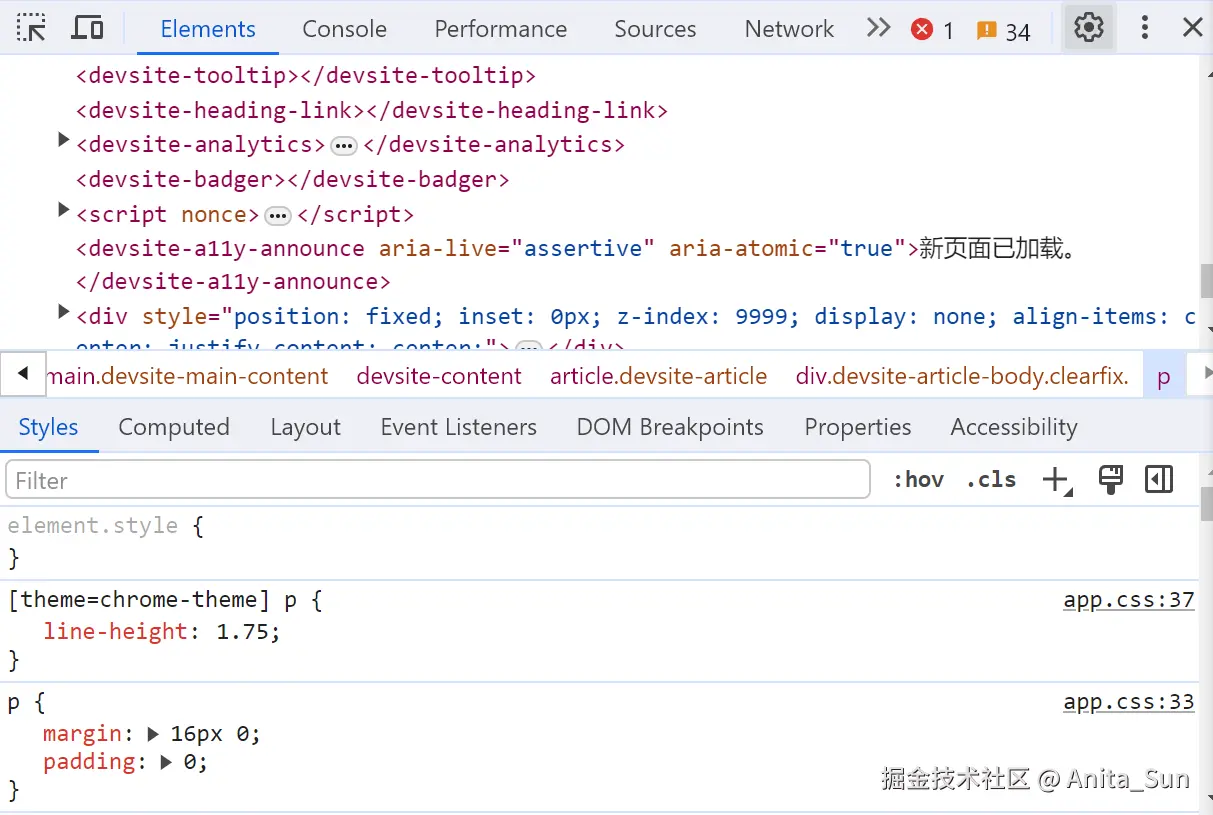
Task: Expand the devsite-analytics element node
Action: [64, 141]
